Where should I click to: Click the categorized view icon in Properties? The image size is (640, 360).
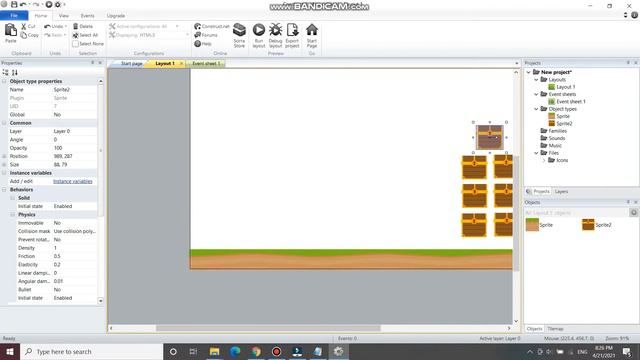click(5, 72)
